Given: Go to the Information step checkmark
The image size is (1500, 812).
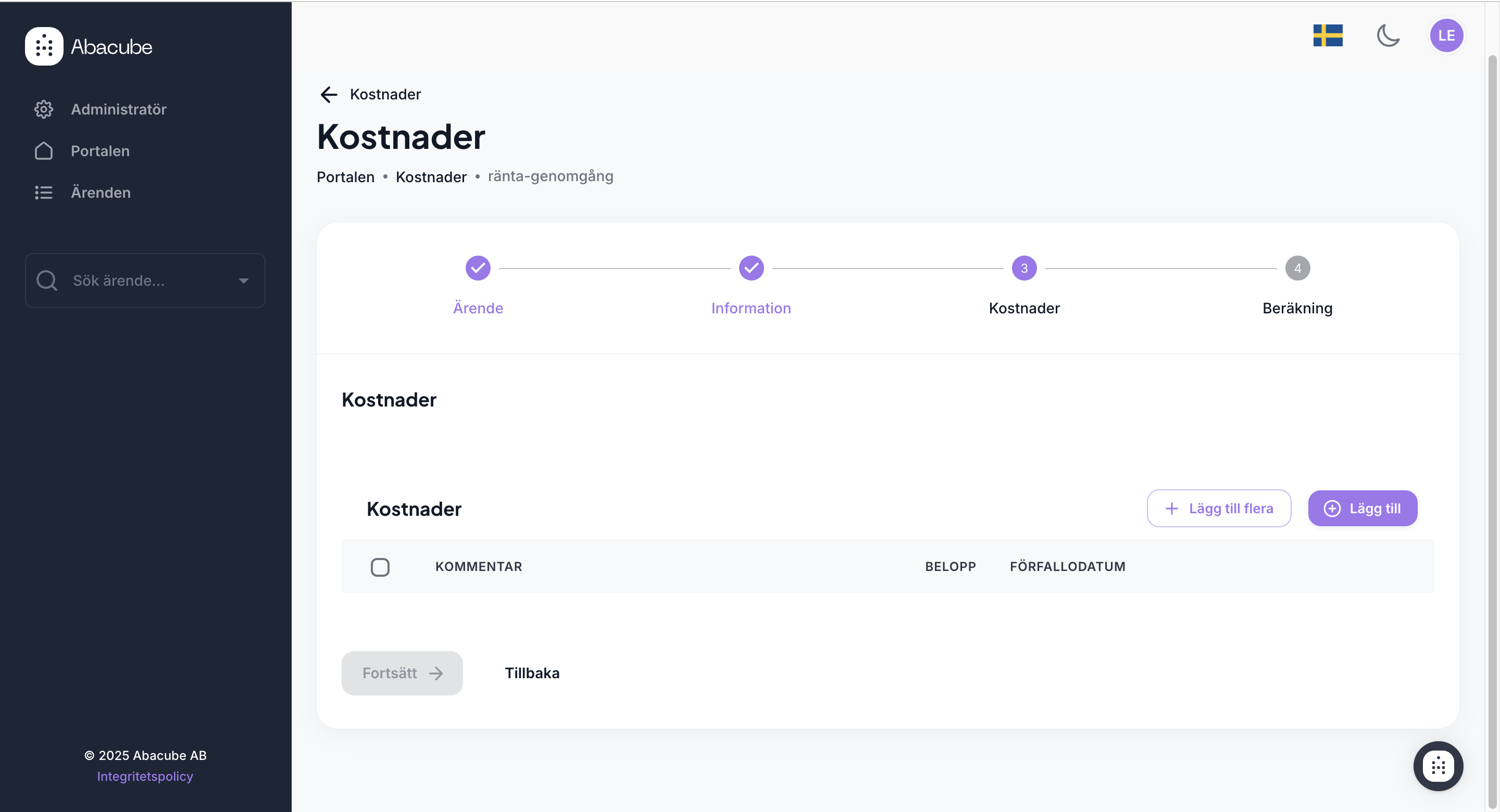Looking at the screenshot, I should point(751,269).
